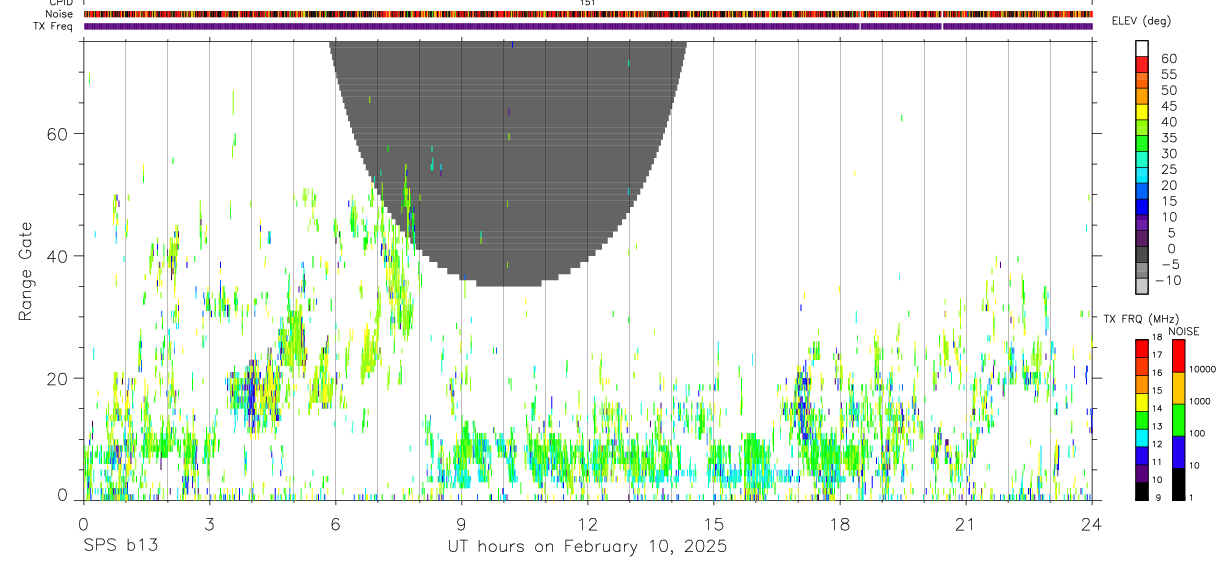This screenshot has height=567, width=1228.
Task: Pick the green NOISE swatch between 1000 and 100
Action: pos(1178,419)
